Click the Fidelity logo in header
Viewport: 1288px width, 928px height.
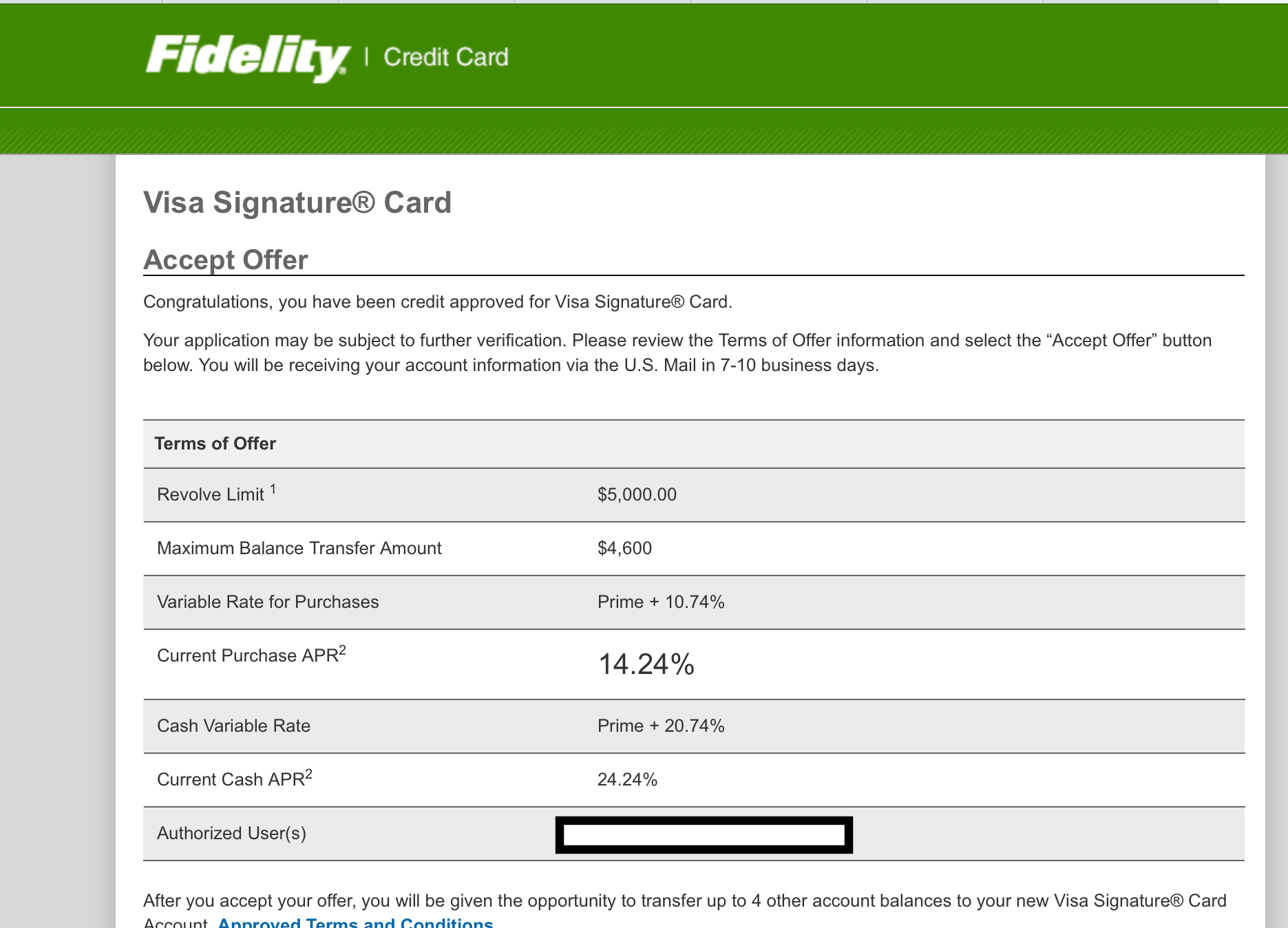[x=248, y=57]
